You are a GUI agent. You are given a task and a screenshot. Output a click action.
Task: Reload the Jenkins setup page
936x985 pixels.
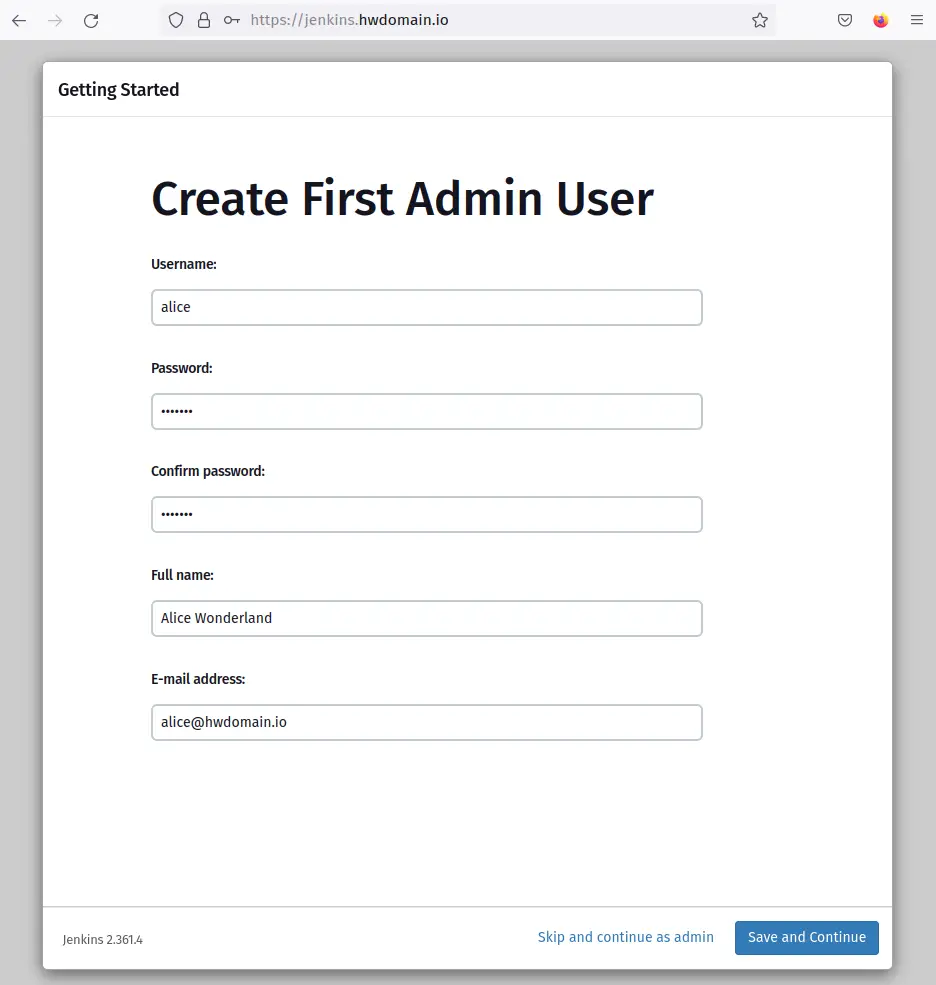point(91,20)
